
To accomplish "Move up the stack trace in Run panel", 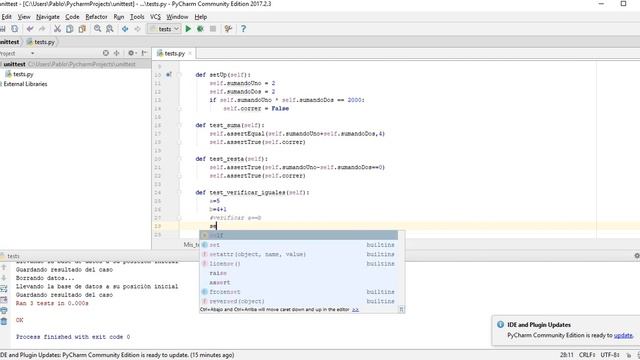I will (x=4, y=267).
